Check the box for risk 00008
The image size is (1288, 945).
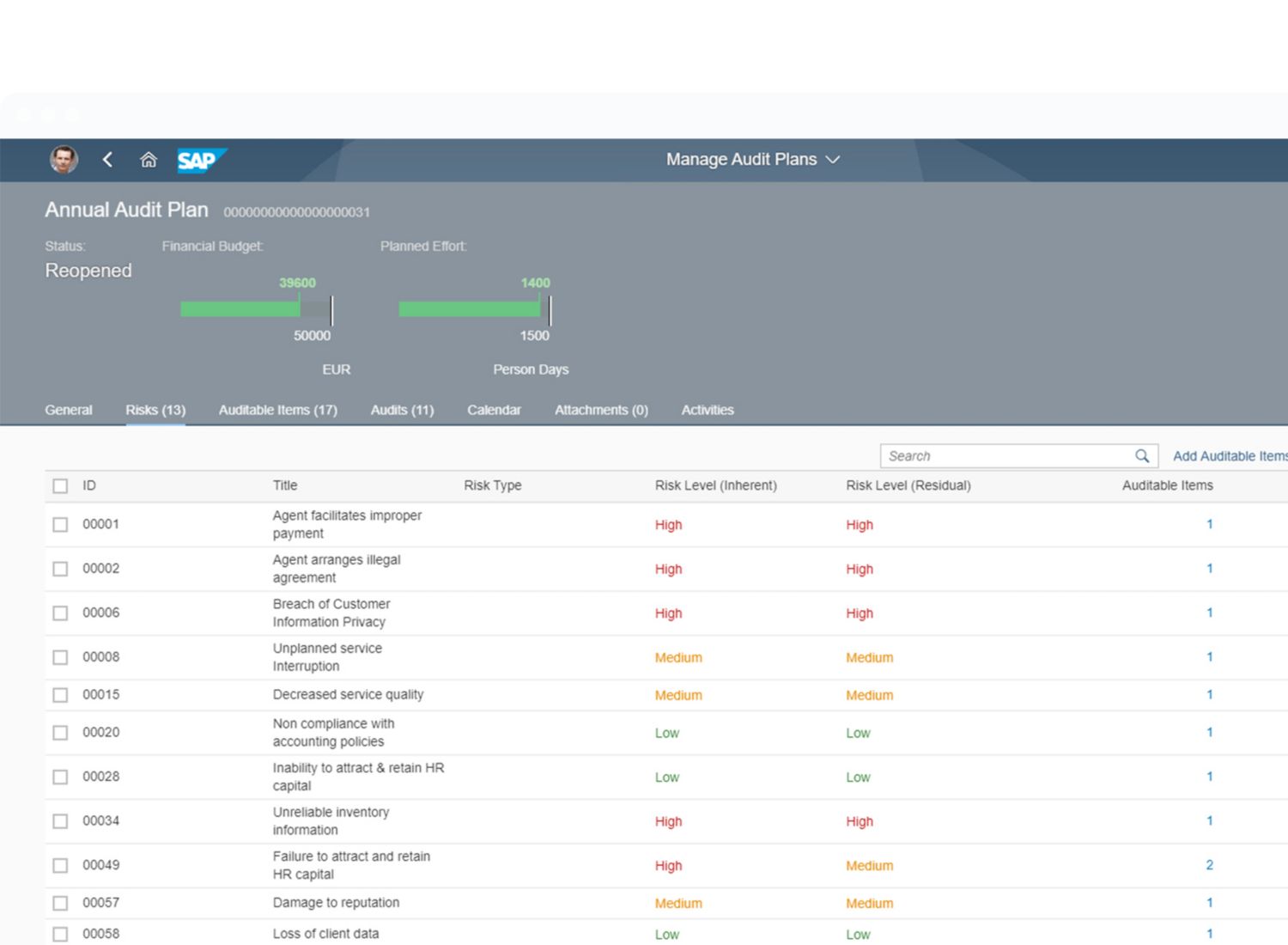[x=60, y=657]
